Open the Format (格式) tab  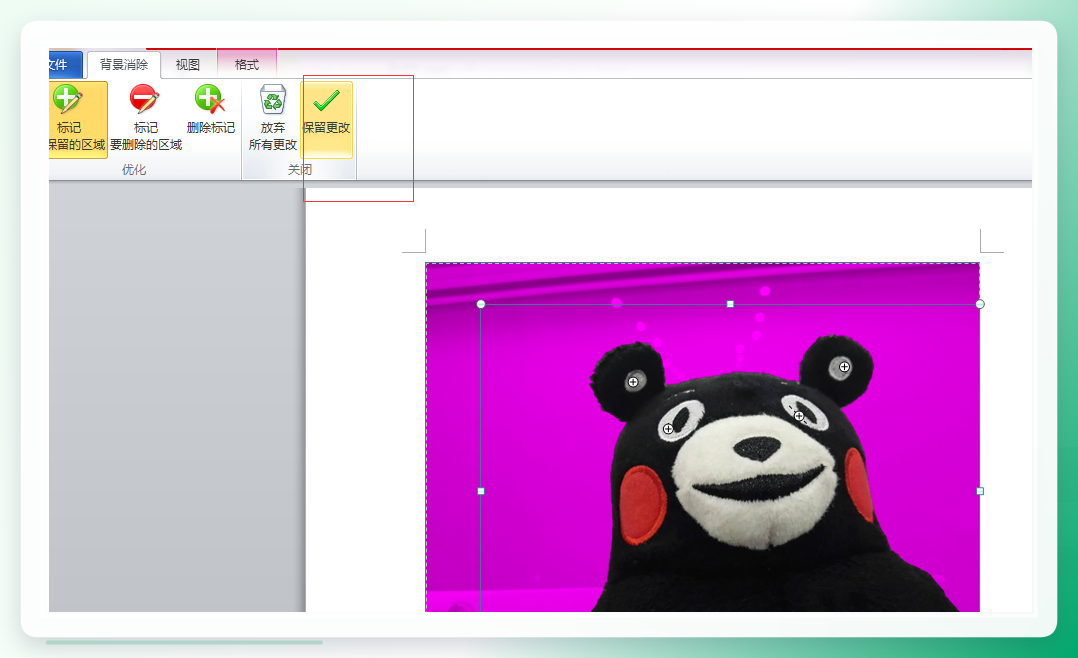(247, 65)
